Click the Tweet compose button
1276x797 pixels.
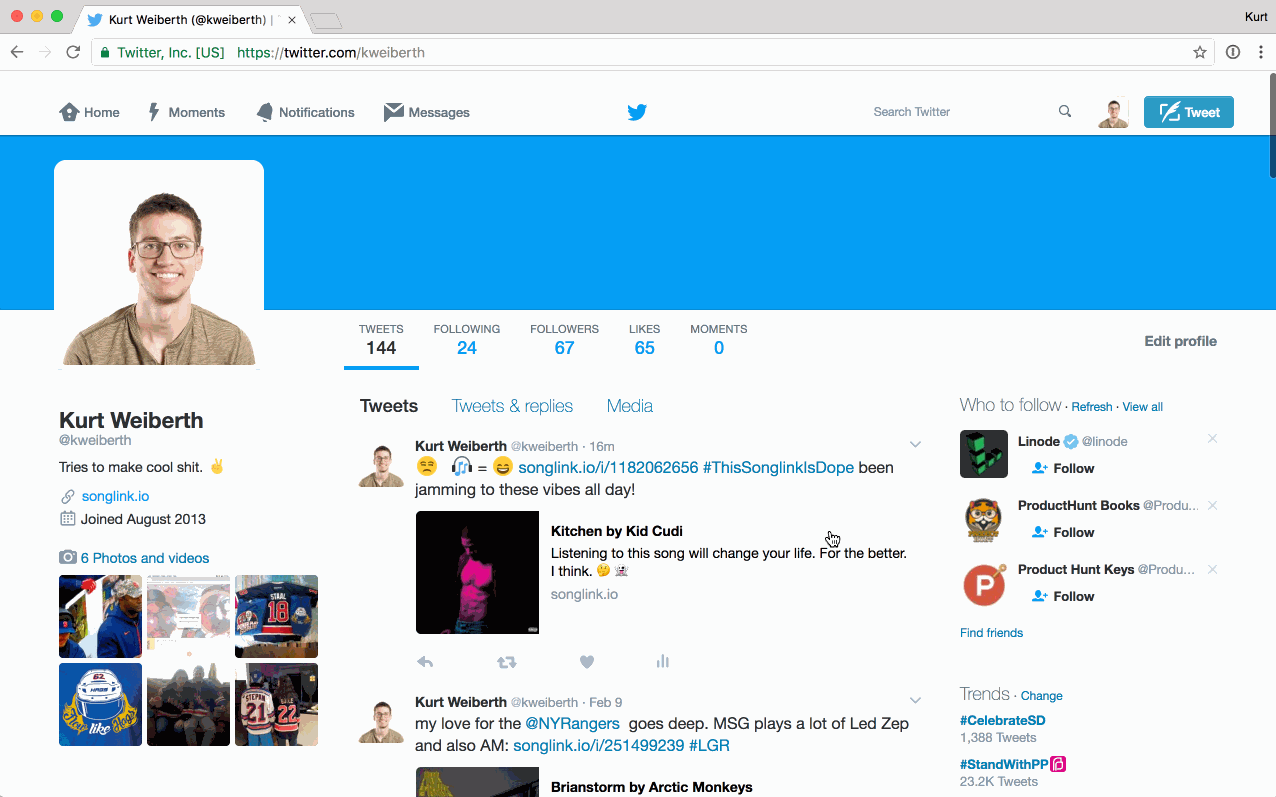(1188, 112)
